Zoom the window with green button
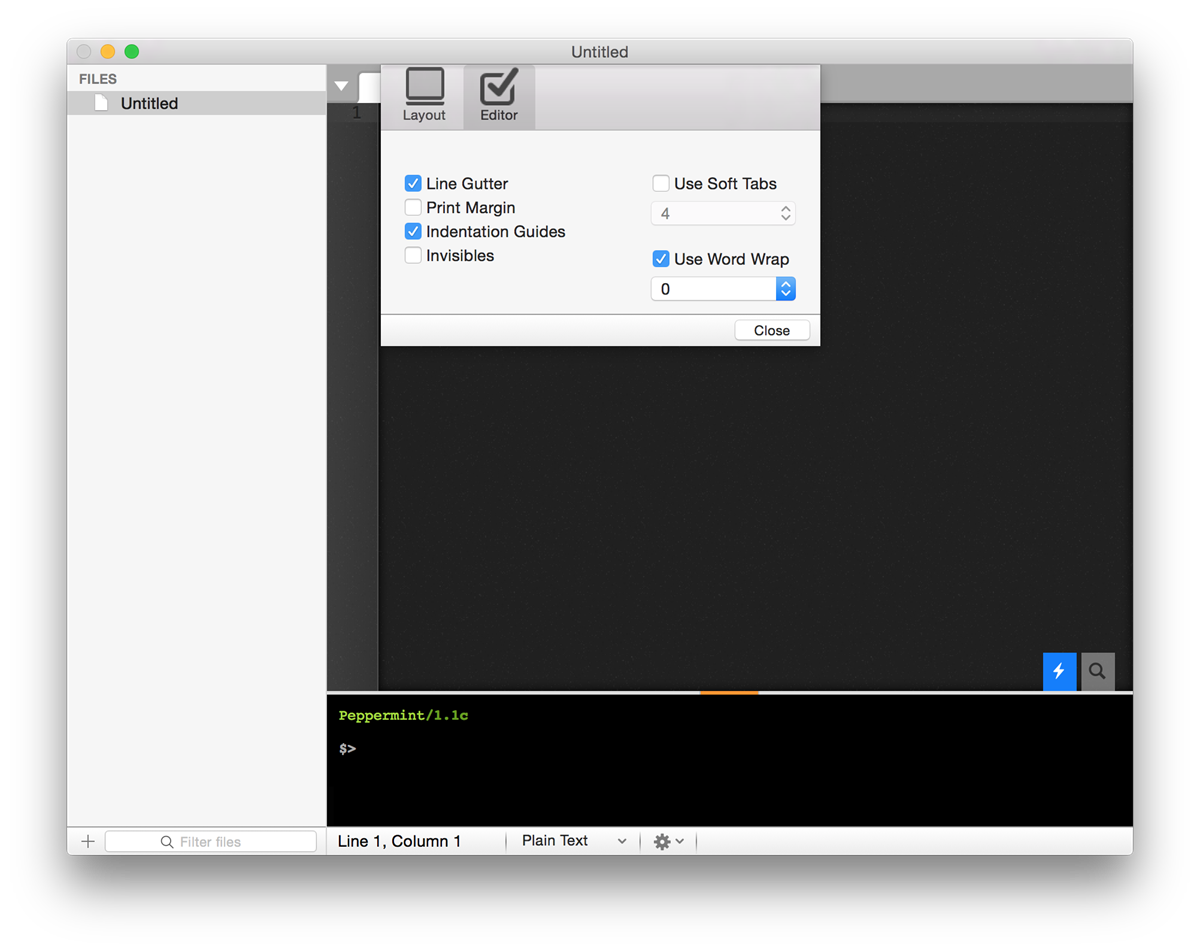1200x950 pixels. 131,51
